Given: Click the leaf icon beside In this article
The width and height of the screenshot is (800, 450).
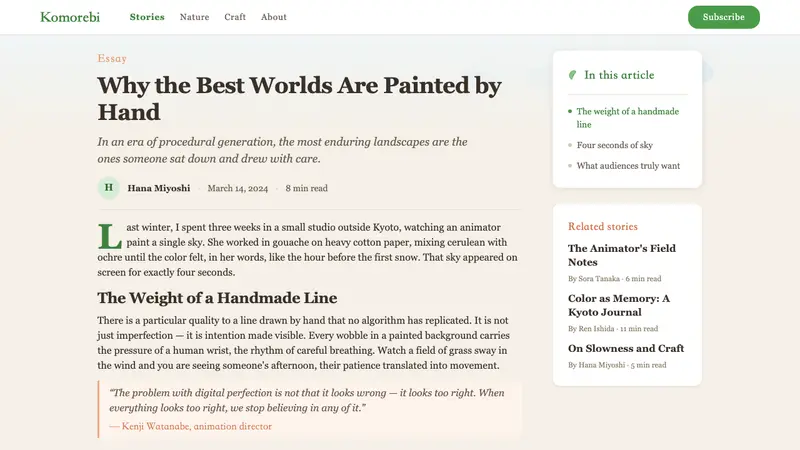Looking at the screenshot, I should [572, 75].
